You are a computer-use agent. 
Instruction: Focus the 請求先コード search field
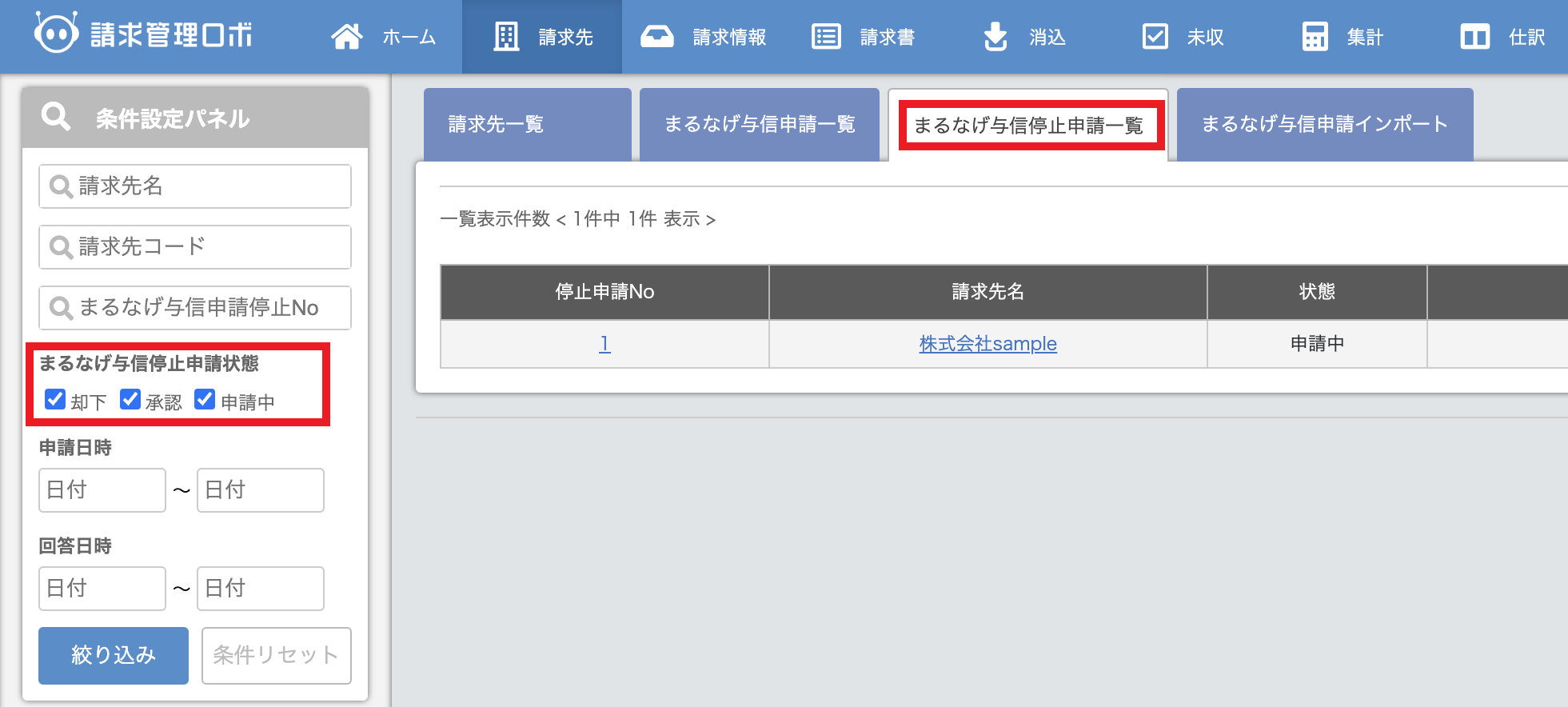195,247
